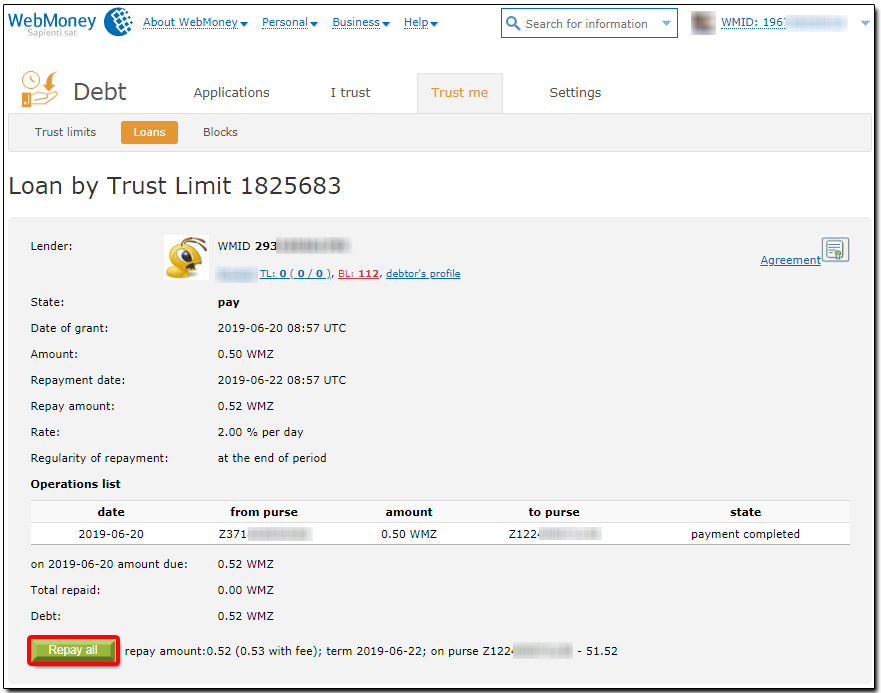Open the Agreement document icon
The height and width of the screenshot is (693, 881).
(x=835, y=250)
